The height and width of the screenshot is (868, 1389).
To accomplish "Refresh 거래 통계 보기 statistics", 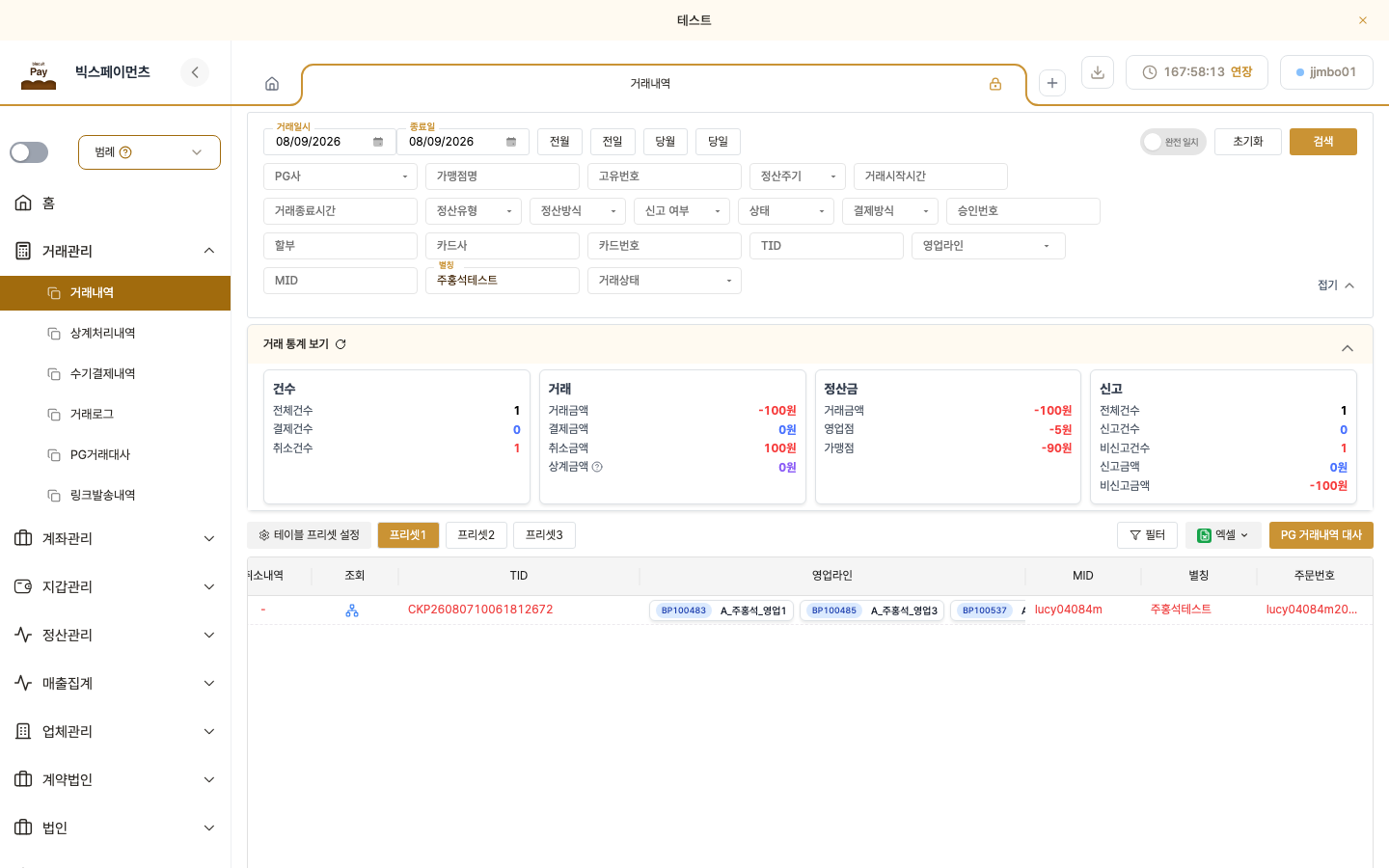I will click(x=340, y=344).
